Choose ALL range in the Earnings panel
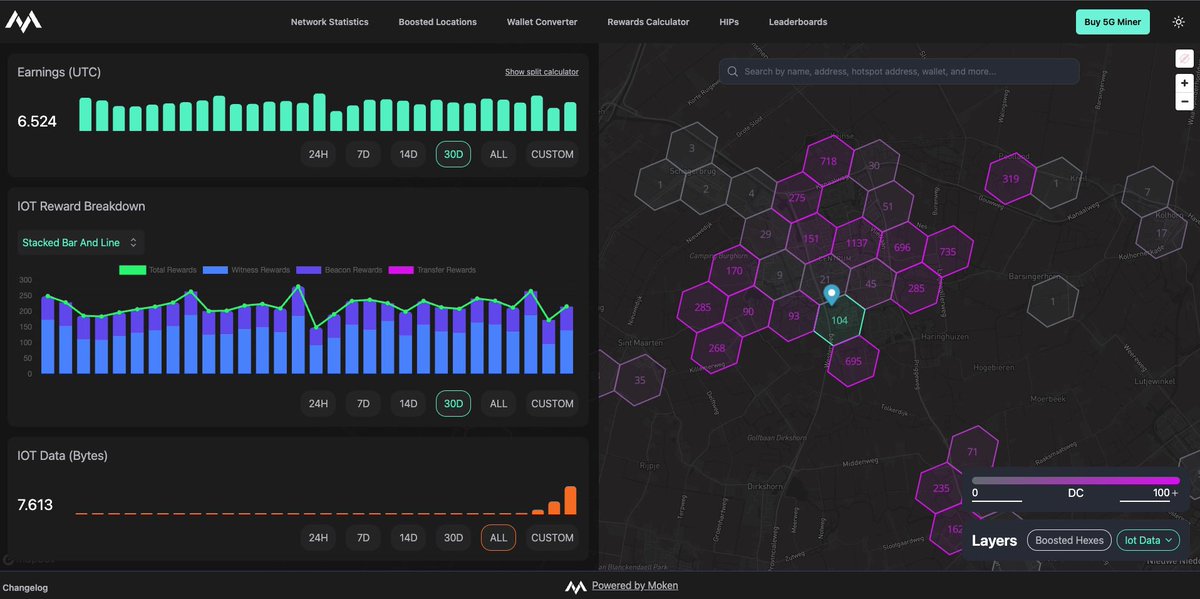 click(x=498, y=154)
